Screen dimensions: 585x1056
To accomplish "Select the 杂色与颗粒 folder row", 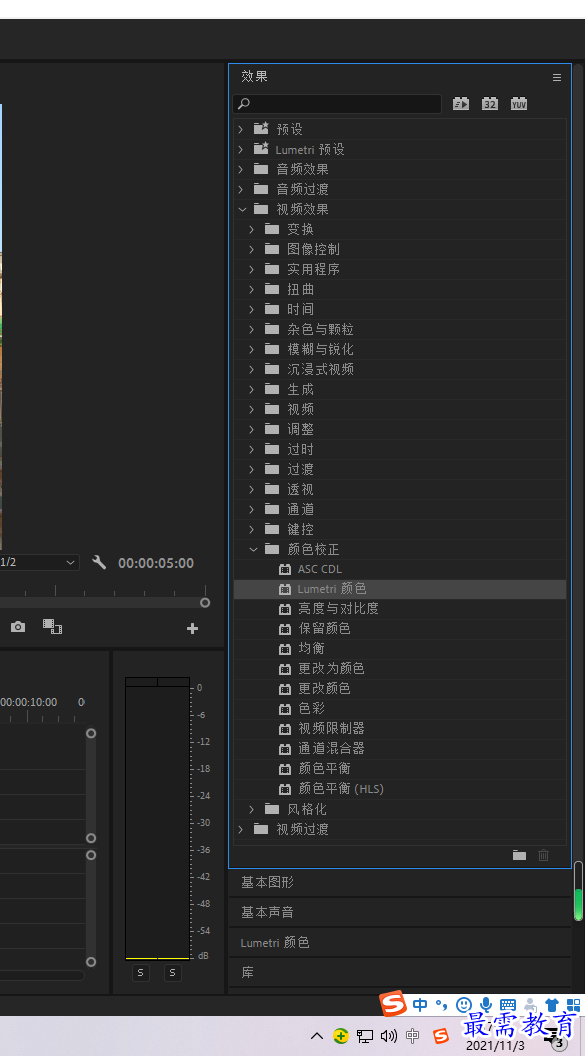I will point(400,329).
